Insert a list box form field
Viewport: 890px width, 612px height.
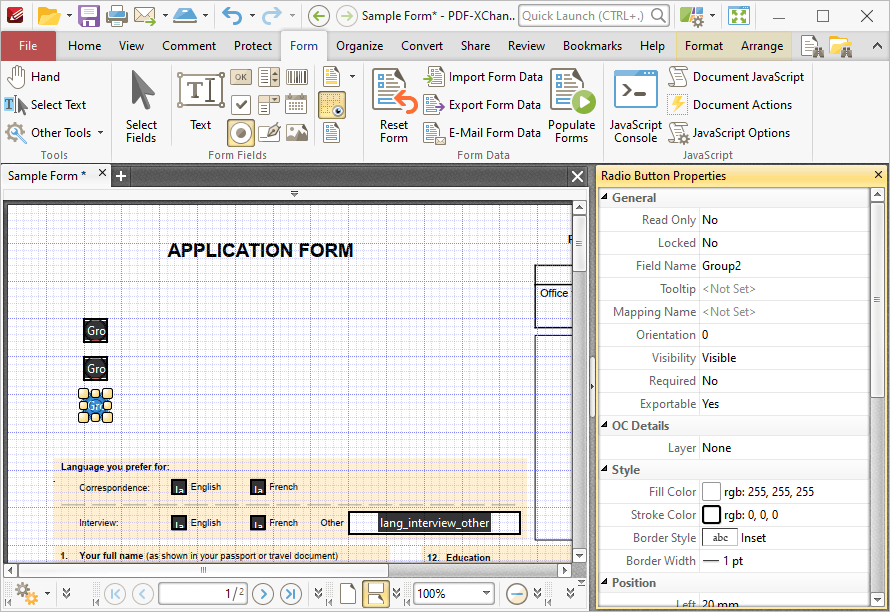click(268, 77)
